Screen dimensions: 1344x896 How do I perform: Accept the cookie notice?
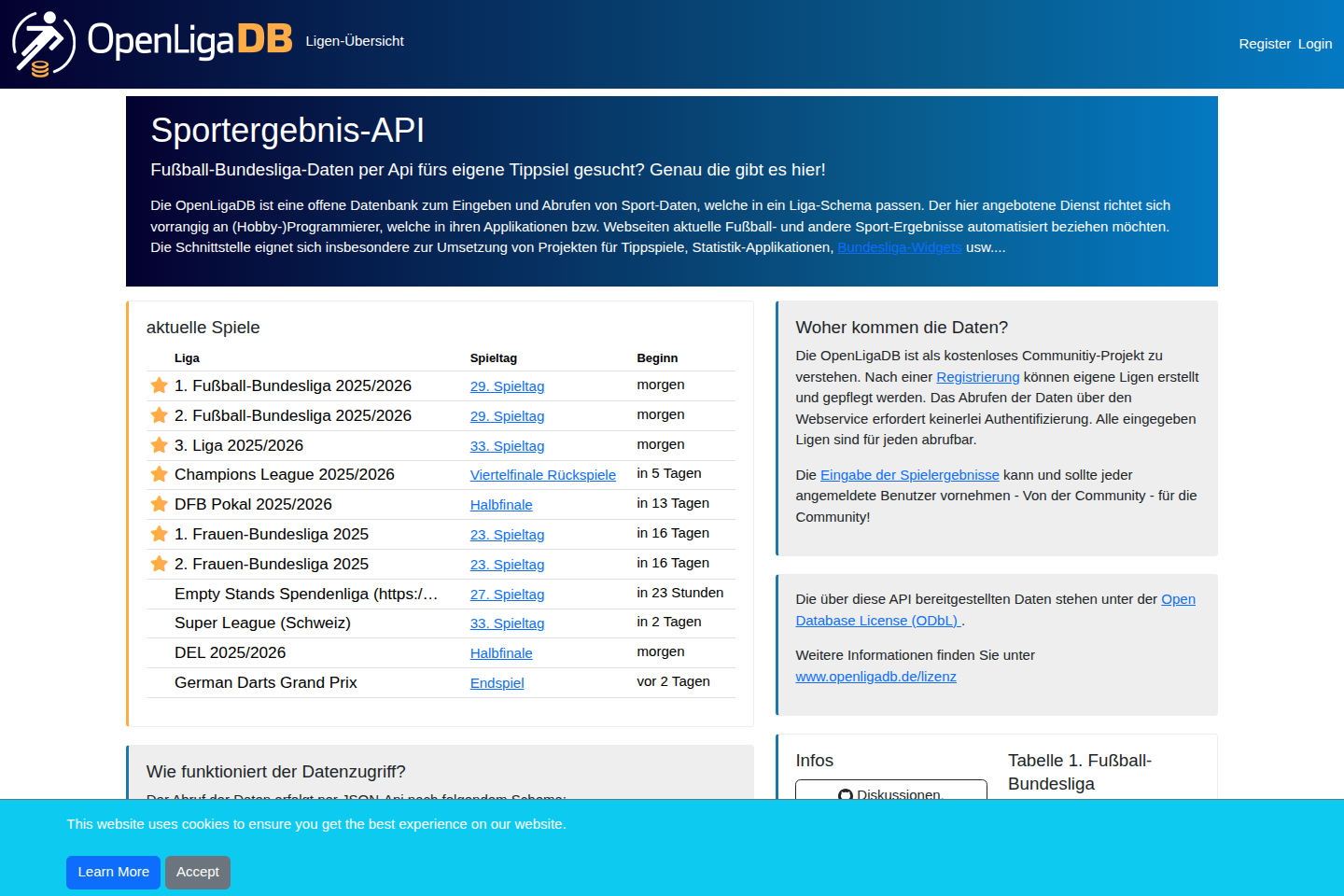click(x=197, y=872)
